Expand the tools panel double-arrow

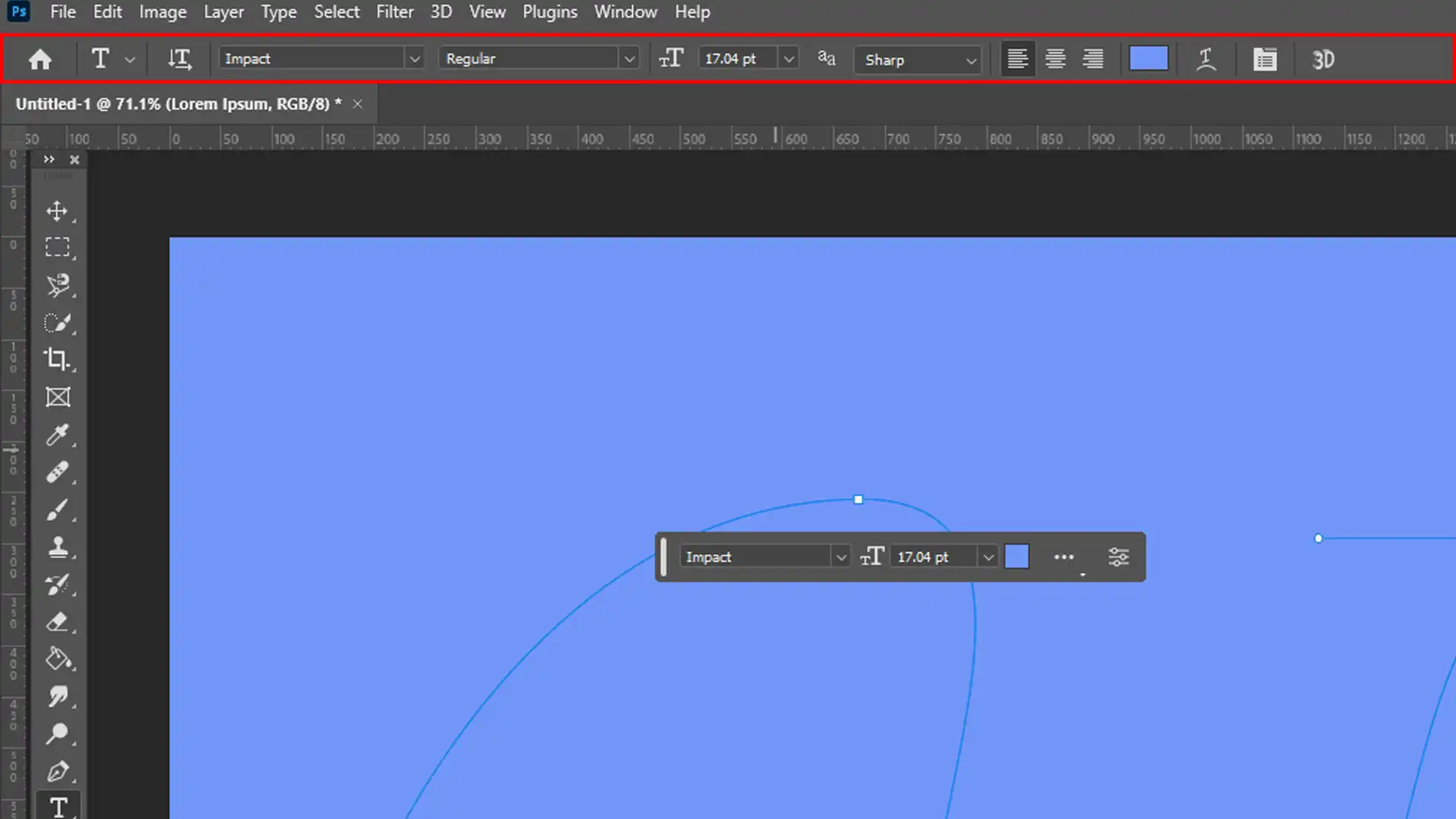pos(49,159)
